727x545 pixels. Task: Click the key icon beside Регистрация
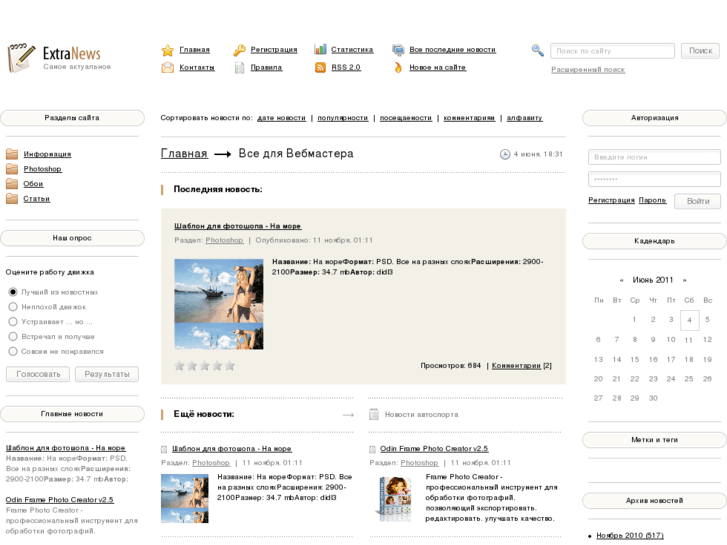pyautogui.click(x=239, y=50)
